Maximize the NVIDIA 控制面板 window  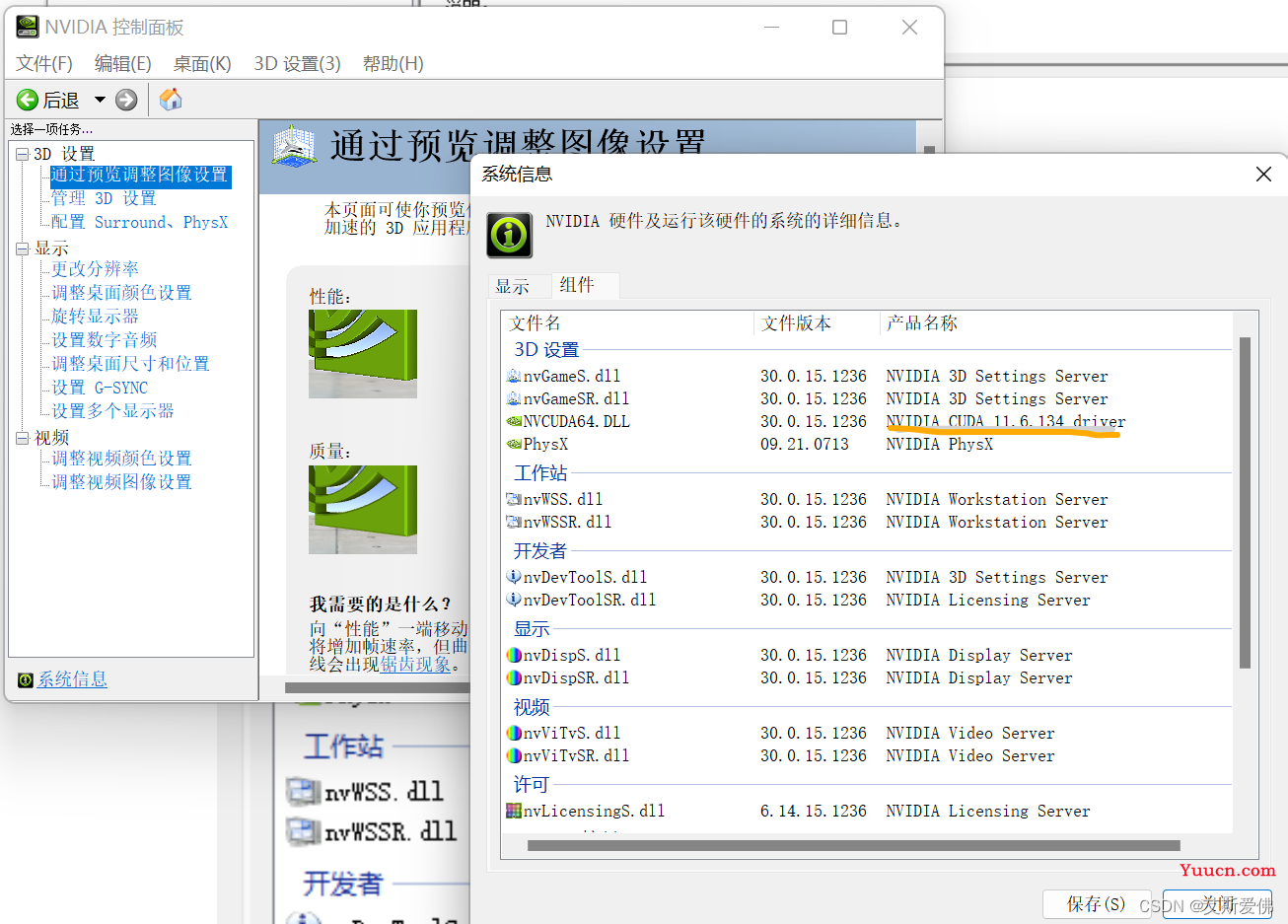tap(839, 27)
